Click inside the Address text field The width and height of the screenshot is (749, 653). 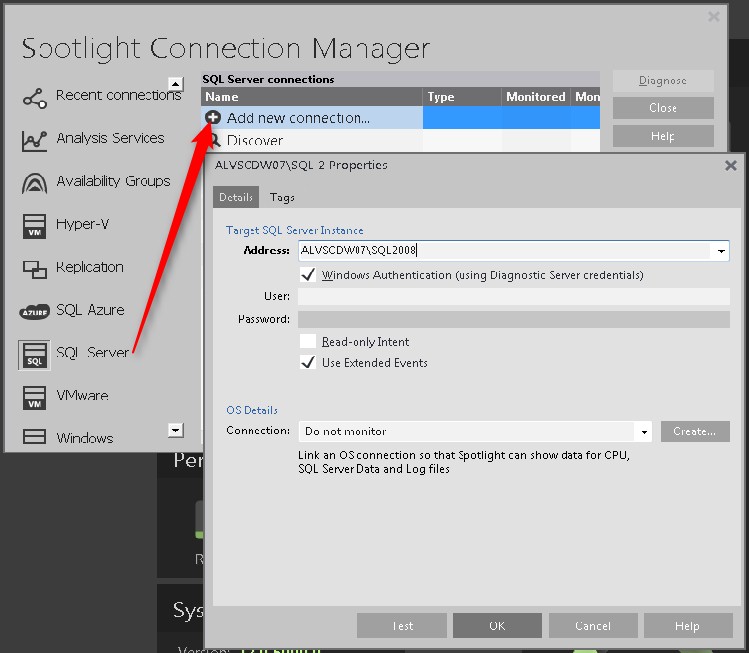(500, 252)
